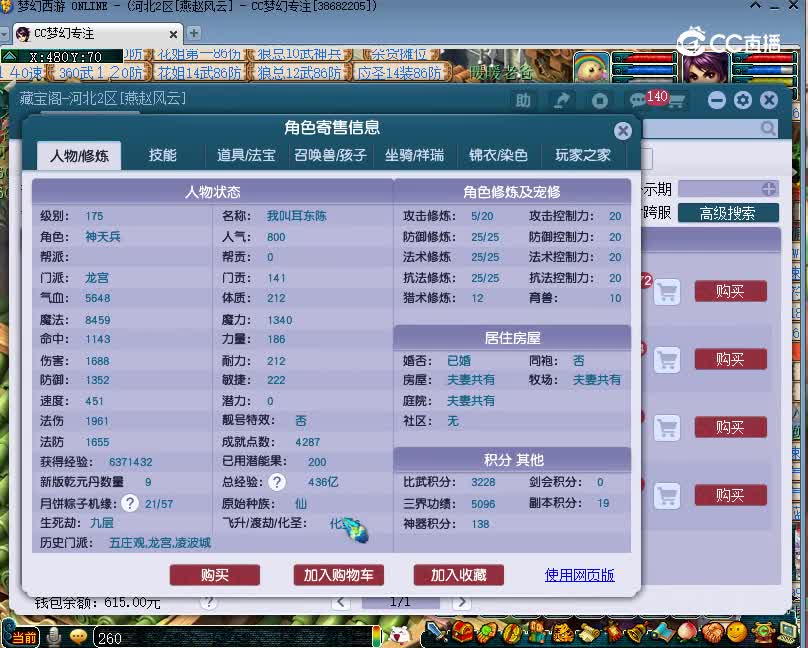Focus the 藏宝阁 search input field
The height and width of the screenshot is (648, 808).
pyautogui.click(x=710, y=128)
